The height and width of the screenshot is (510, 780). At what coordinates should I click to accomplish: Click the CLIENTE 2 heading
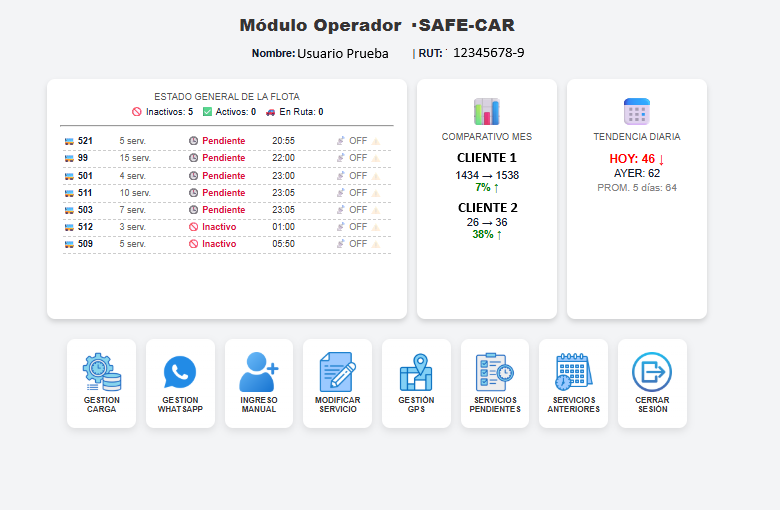[488, 207]
